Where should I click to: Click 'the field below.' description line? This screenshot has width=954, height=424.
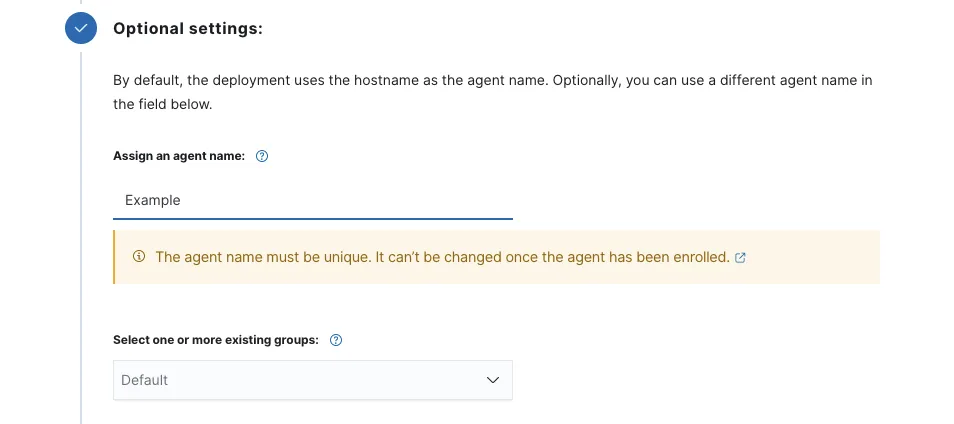162,104
